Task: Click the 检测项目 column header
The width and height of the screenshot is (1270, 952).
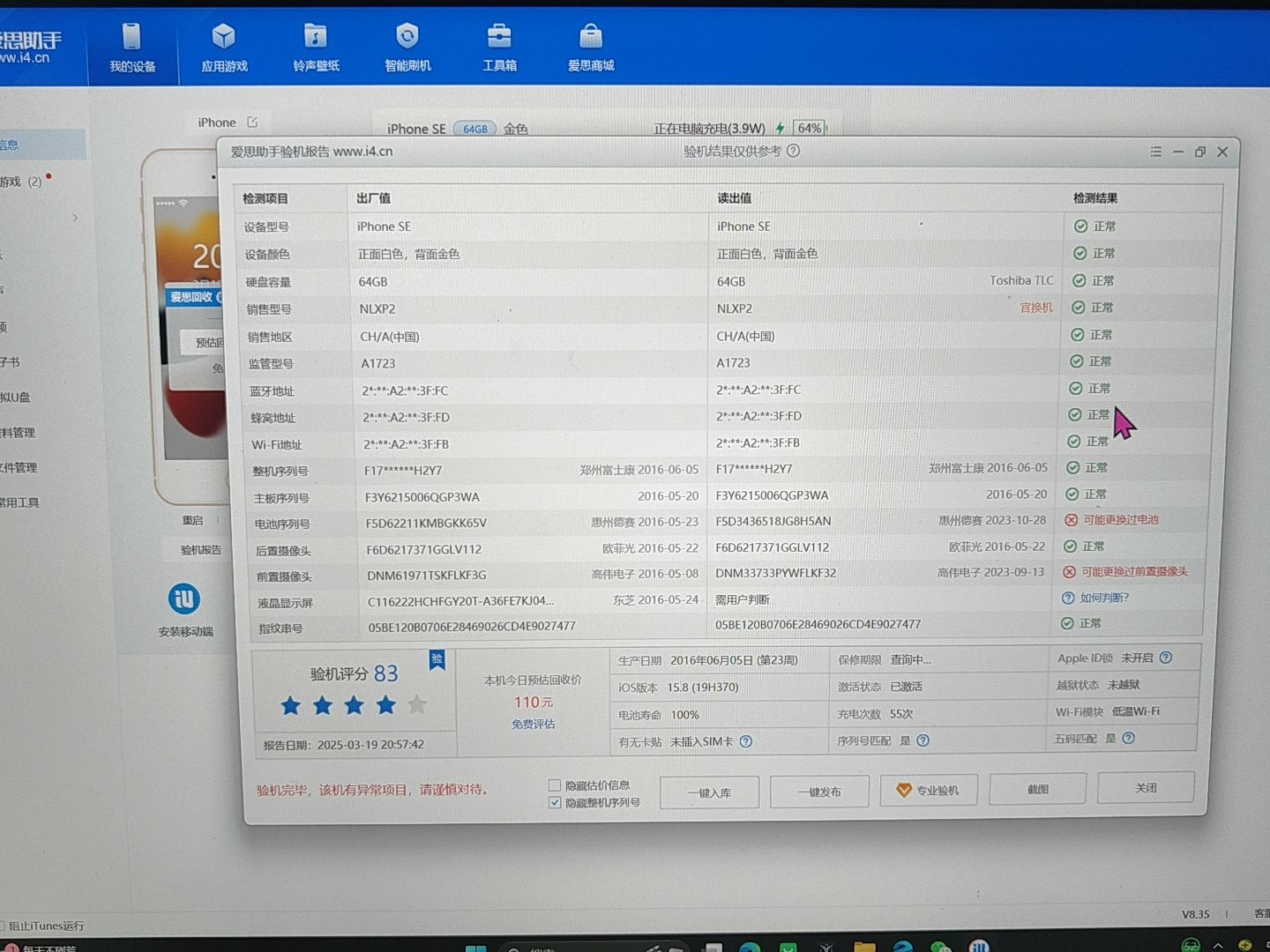Action: (265, 198)
